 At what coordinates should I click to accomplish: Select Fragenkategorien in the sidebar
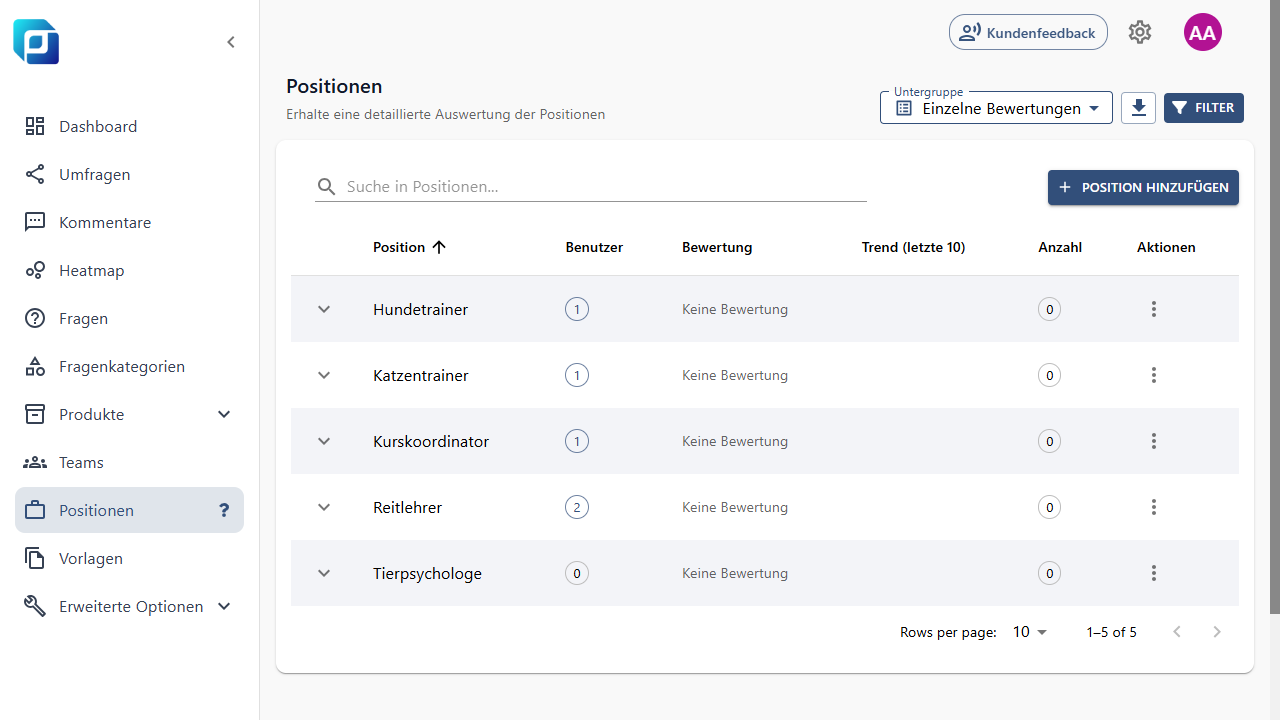click(x=129, y=366)
